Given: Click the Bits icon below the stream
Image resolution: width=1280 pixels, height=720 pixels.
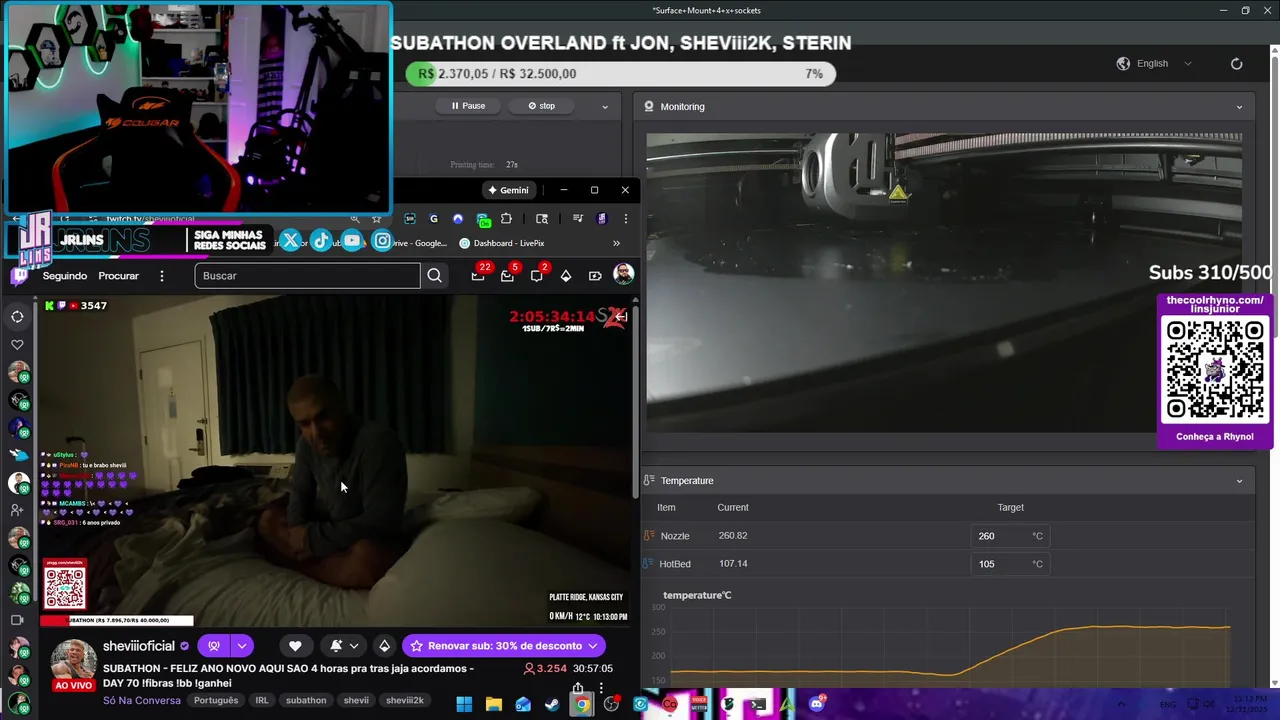Looking at the screenshot, I should [384, 646].
